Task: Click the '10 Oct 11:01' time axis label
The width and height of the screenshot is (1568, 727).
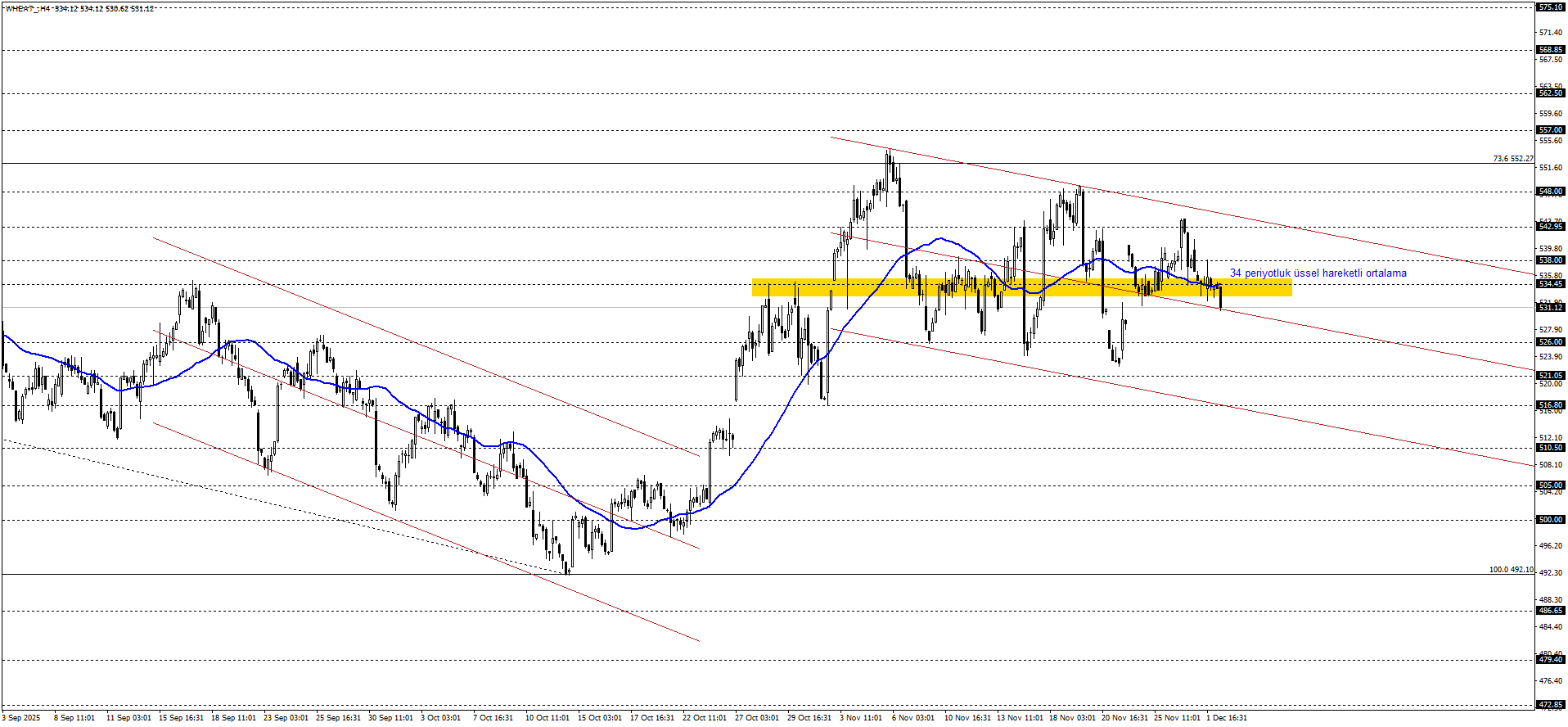Action: [x=547, y=718]
